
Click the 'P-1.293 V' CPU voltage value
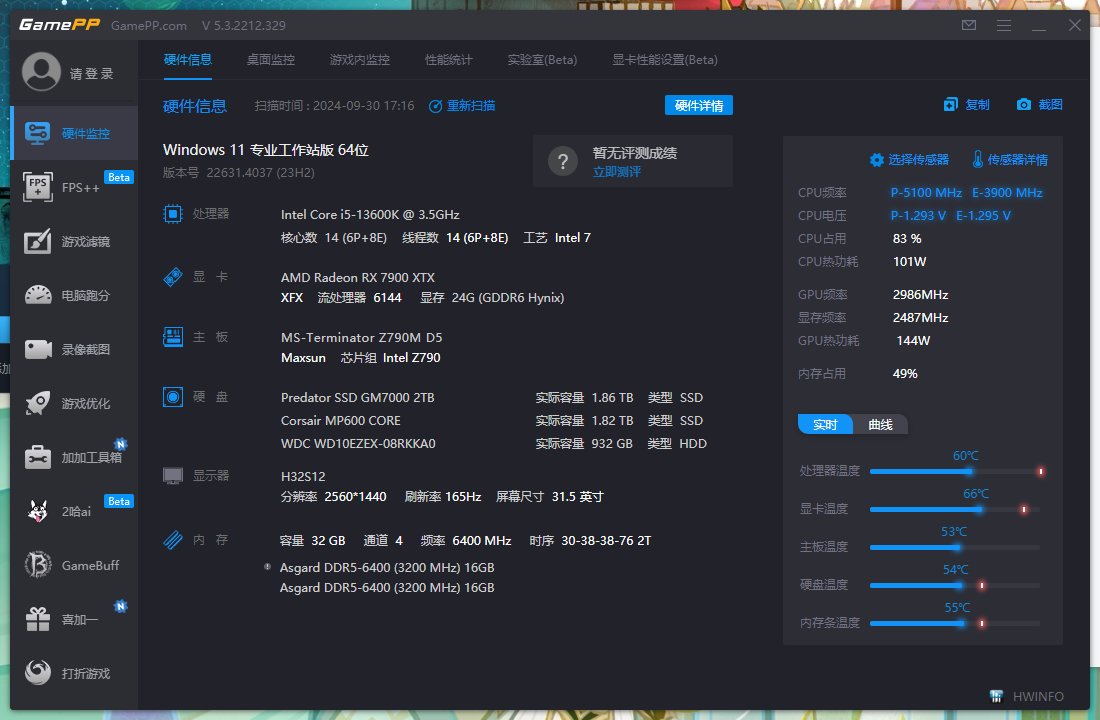918,215
